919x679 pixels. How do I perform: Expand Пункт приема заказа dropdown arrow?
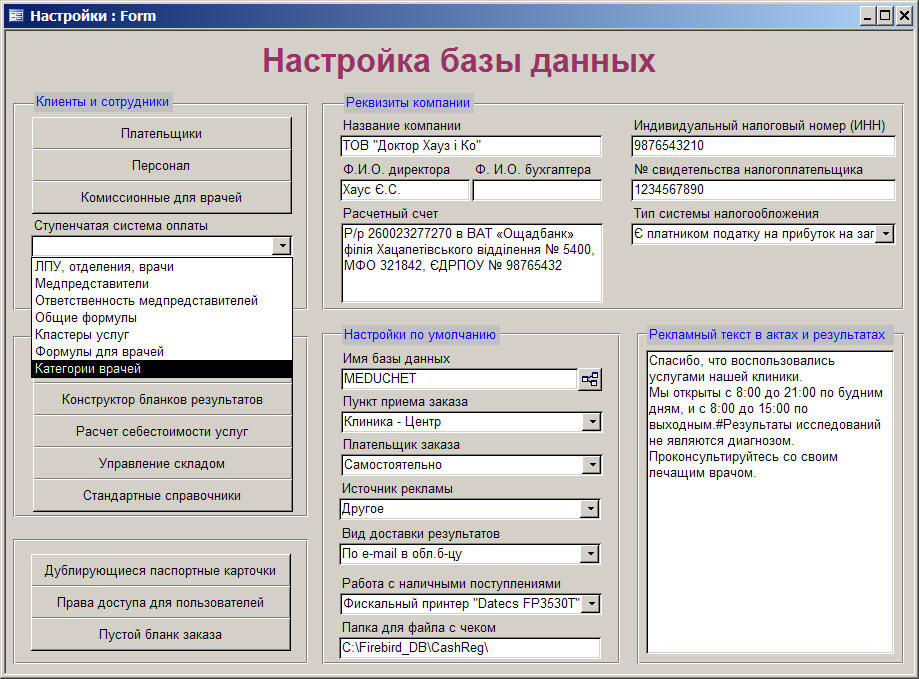[x=592, y=422]
